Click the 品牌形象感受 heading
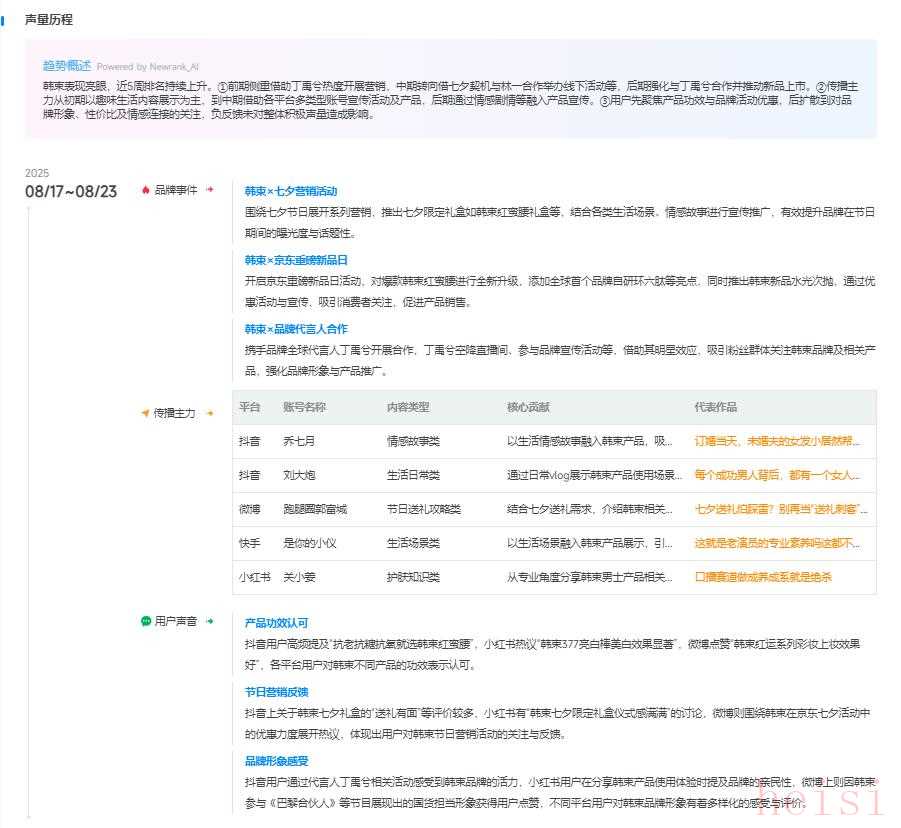Viewport: 901px width, 828px height. click(277, 761)
